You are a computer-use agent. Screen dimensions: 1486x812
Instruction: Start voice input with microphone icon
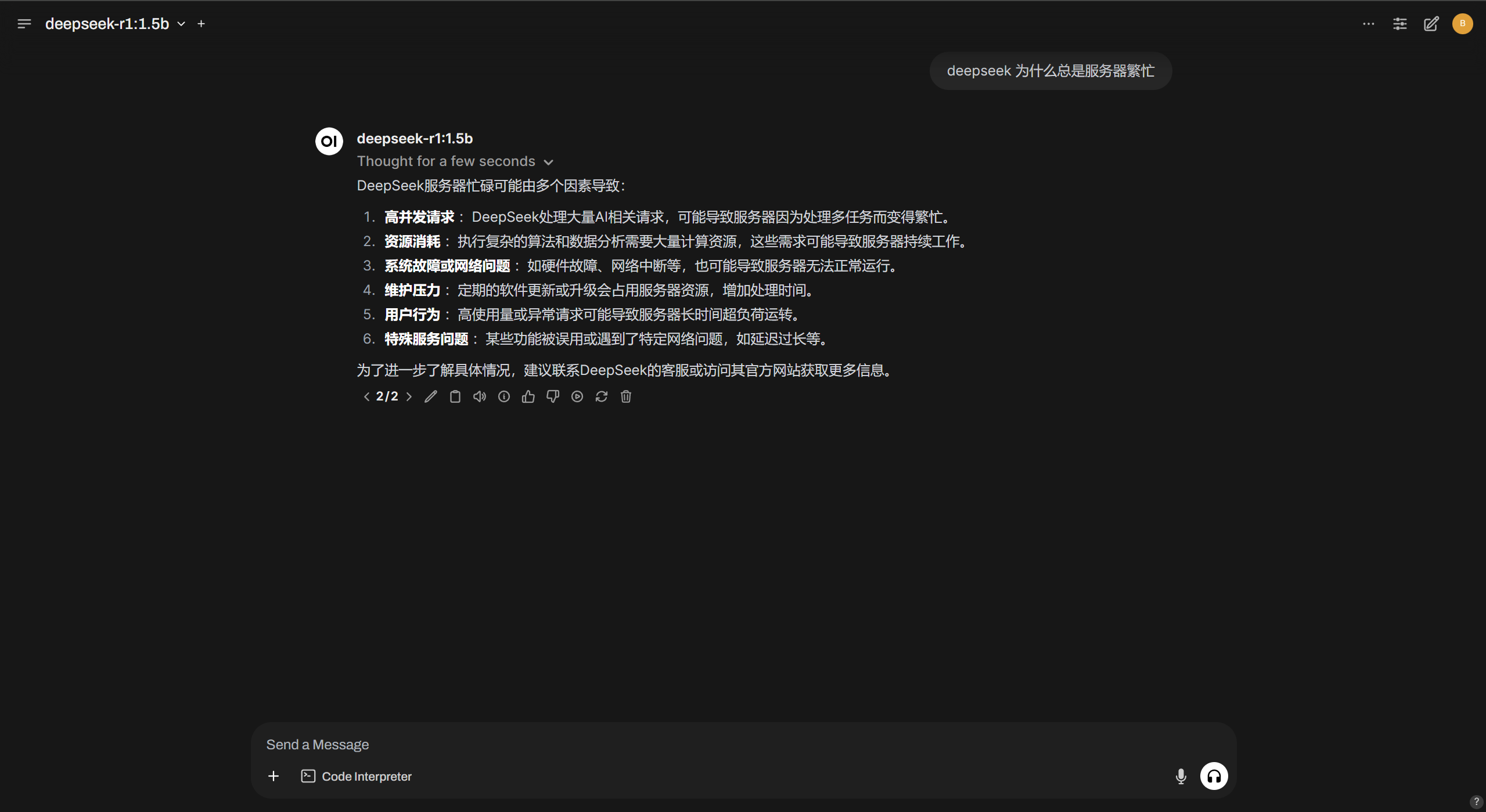[x=1181, y=776]
